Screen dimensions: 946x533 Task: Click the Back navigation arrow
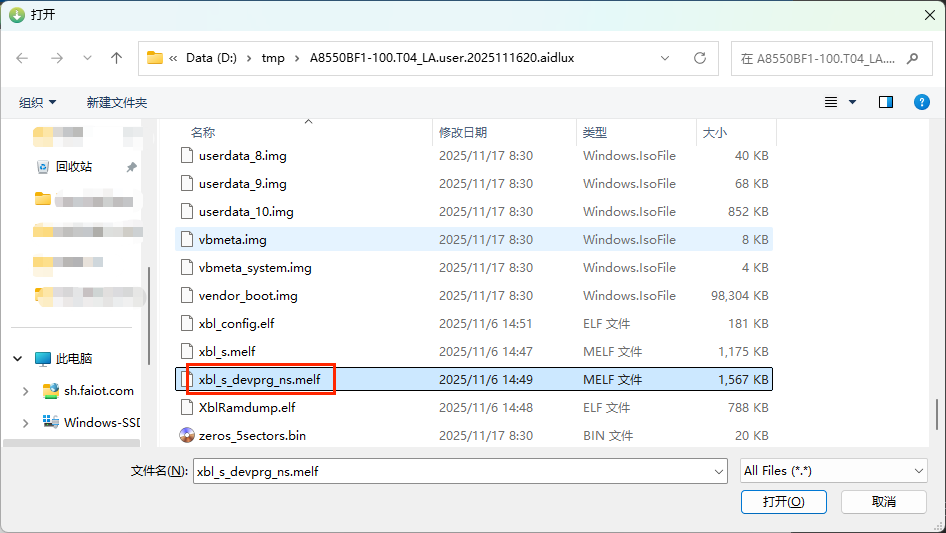[23, 58]
